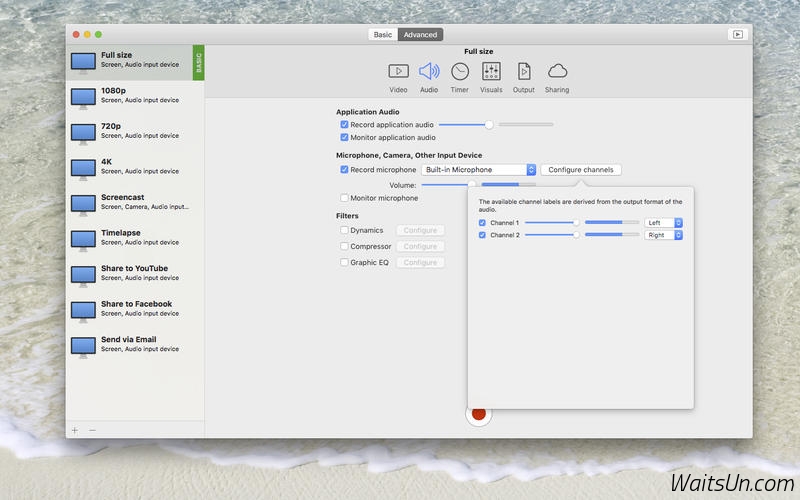Screen dimensions: 800x500
Task: Open the preview window icon in title bar
Action: (737, 34)
